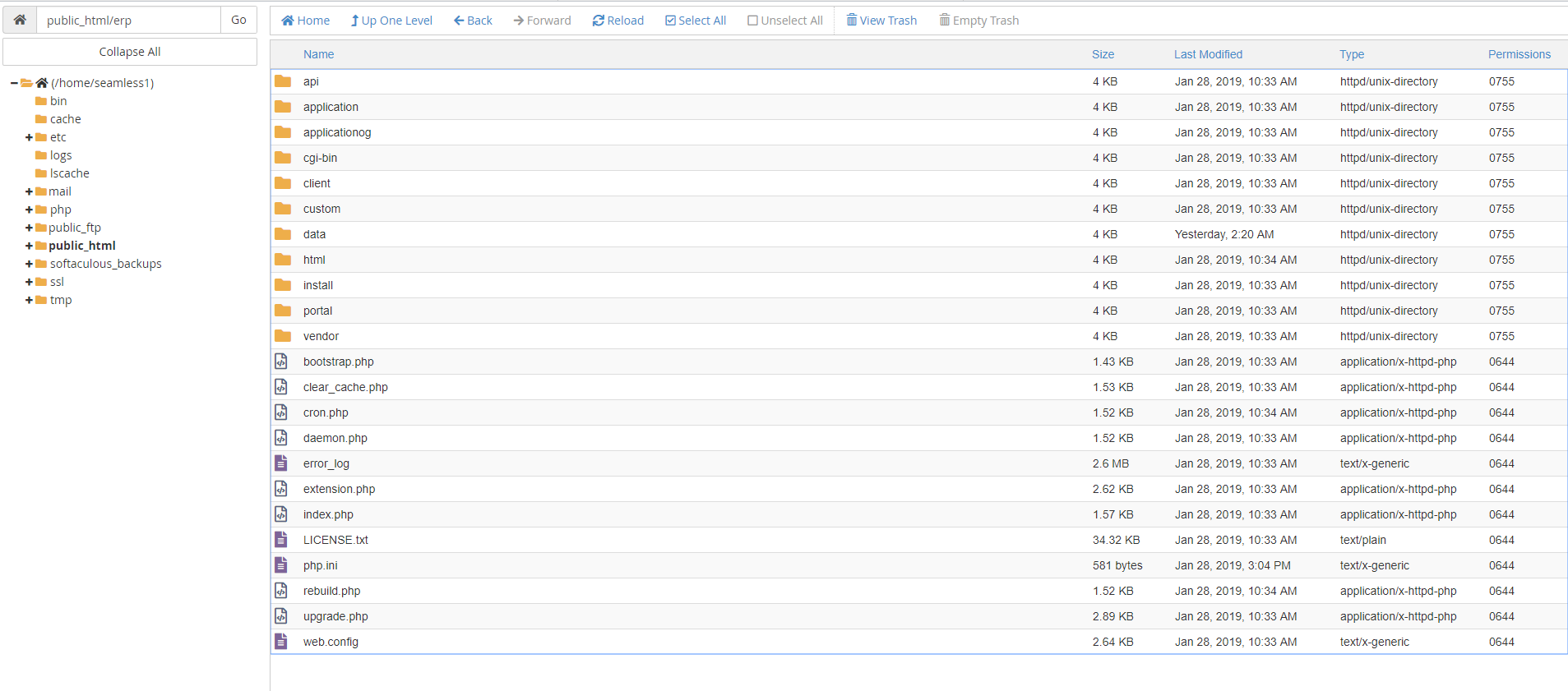The height and width of the screenshot is (691, 1568).
Task: Click the index.php file icon
Action: click(x=281, y=514)
